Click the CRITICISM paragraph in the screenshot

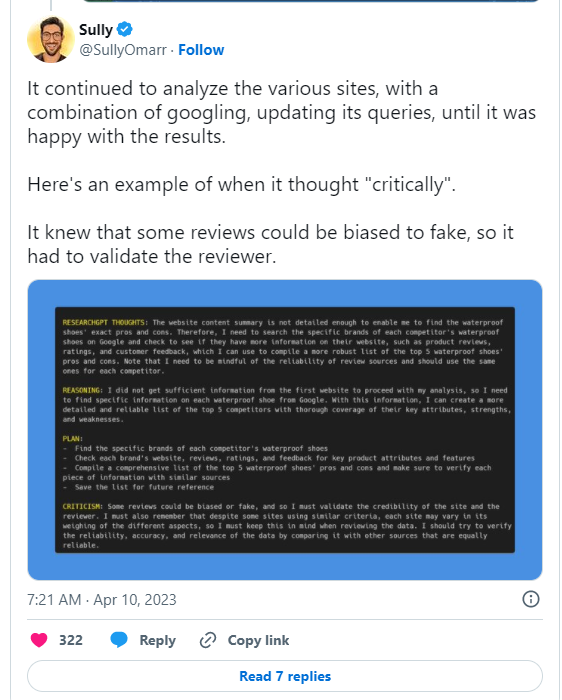(x=287, y=526)
